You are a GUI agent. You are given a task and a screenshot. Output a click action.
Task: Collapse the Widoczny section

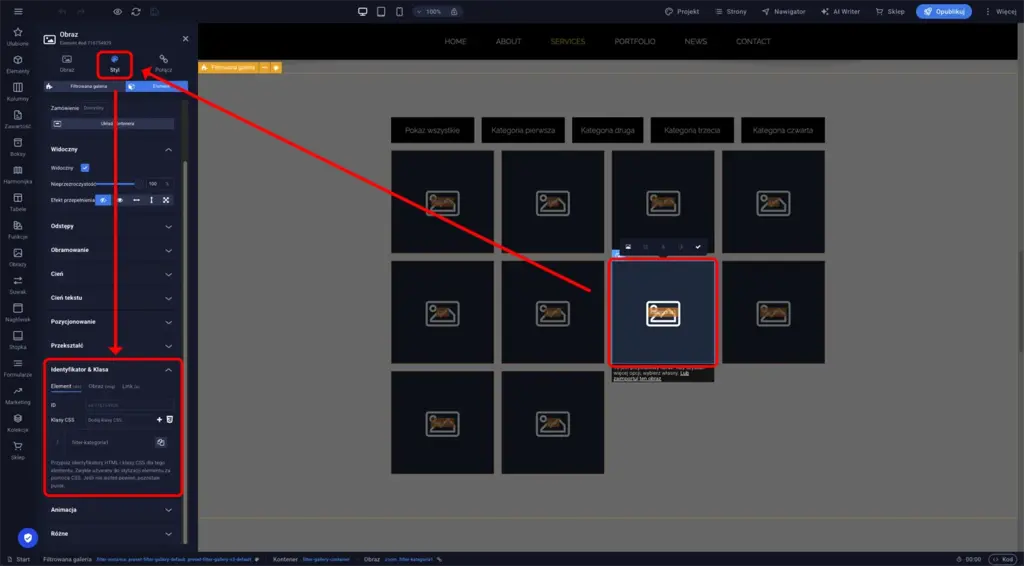point(168,149)
